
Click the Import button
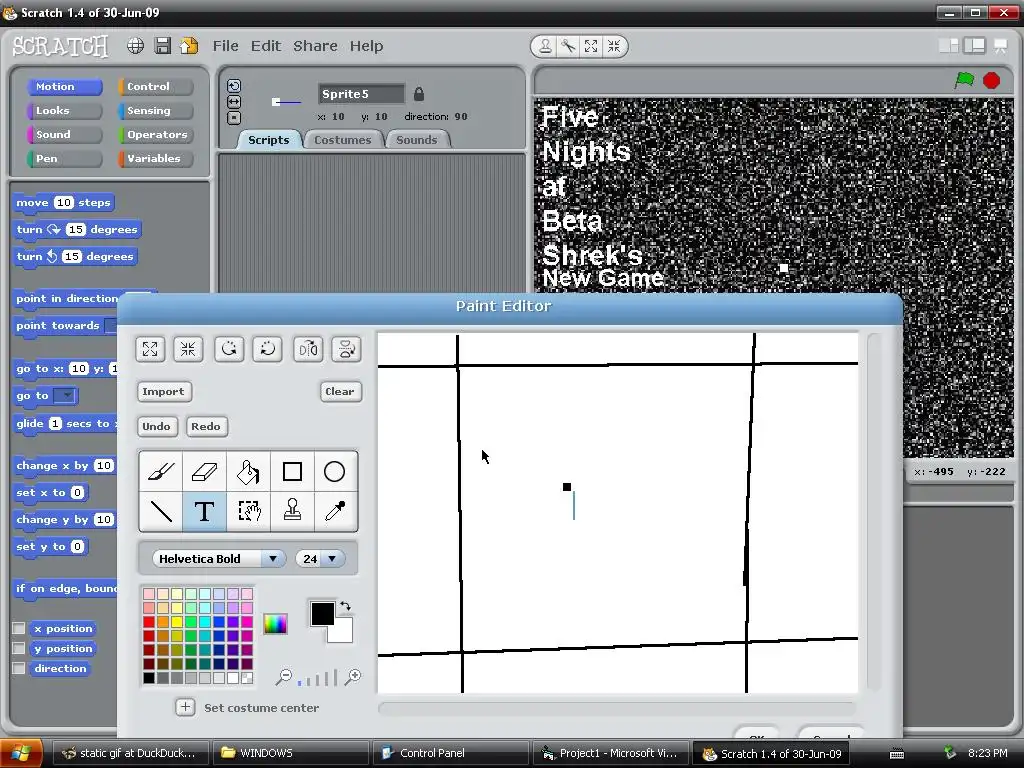tap(163, 391)
